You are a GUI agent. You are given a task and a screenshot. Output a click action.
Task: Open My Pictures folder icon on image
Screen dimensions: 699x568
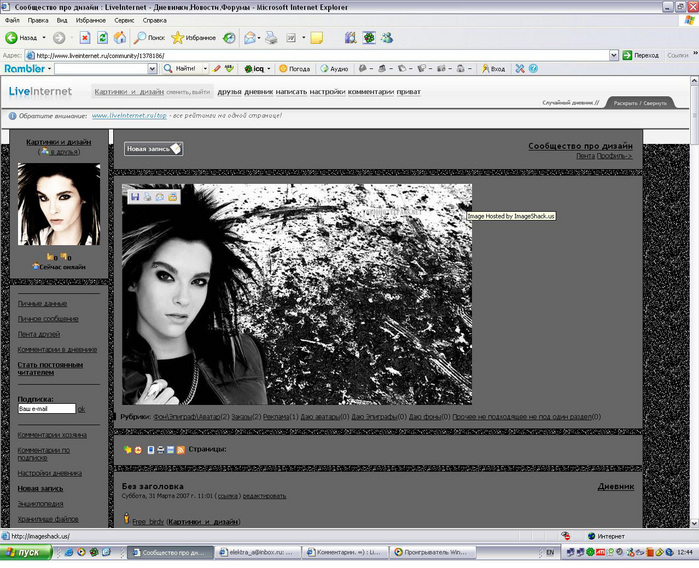point(173,197)
